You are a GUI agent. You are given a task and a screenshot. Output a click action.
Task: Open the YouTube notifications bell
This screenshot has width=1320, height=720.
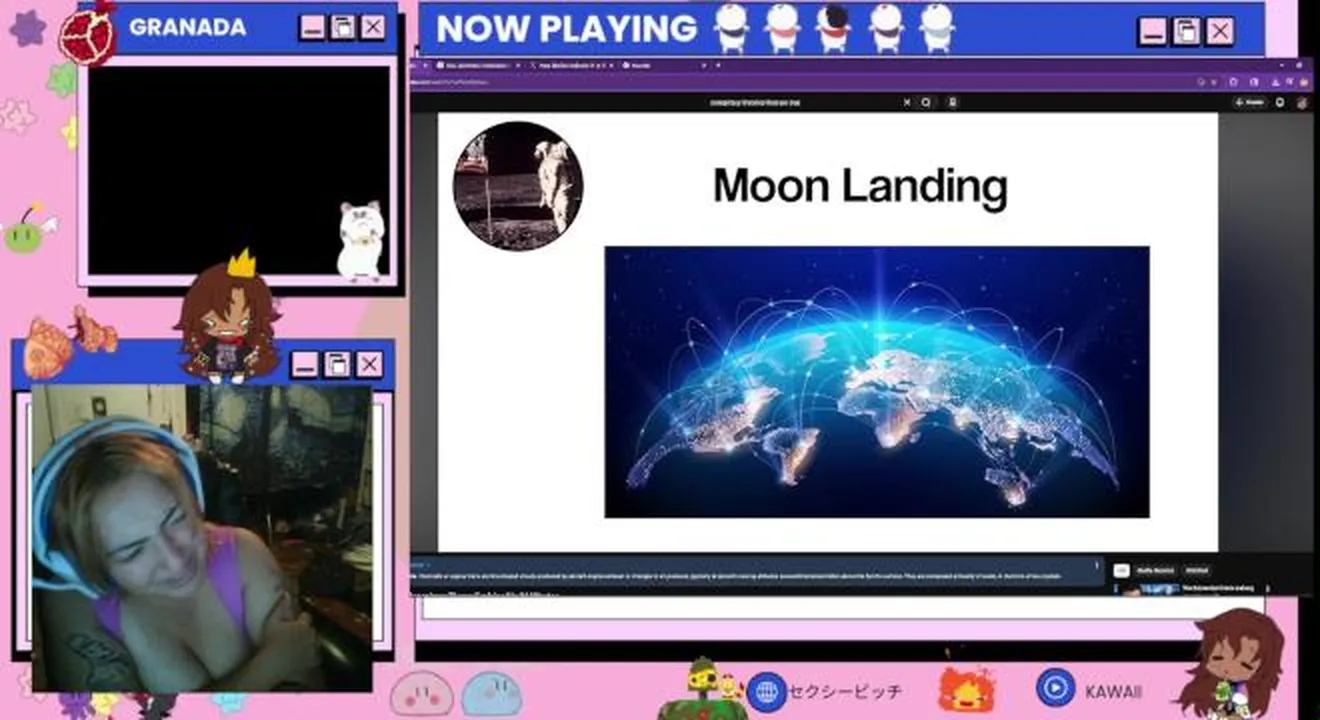click(1280, 102)
